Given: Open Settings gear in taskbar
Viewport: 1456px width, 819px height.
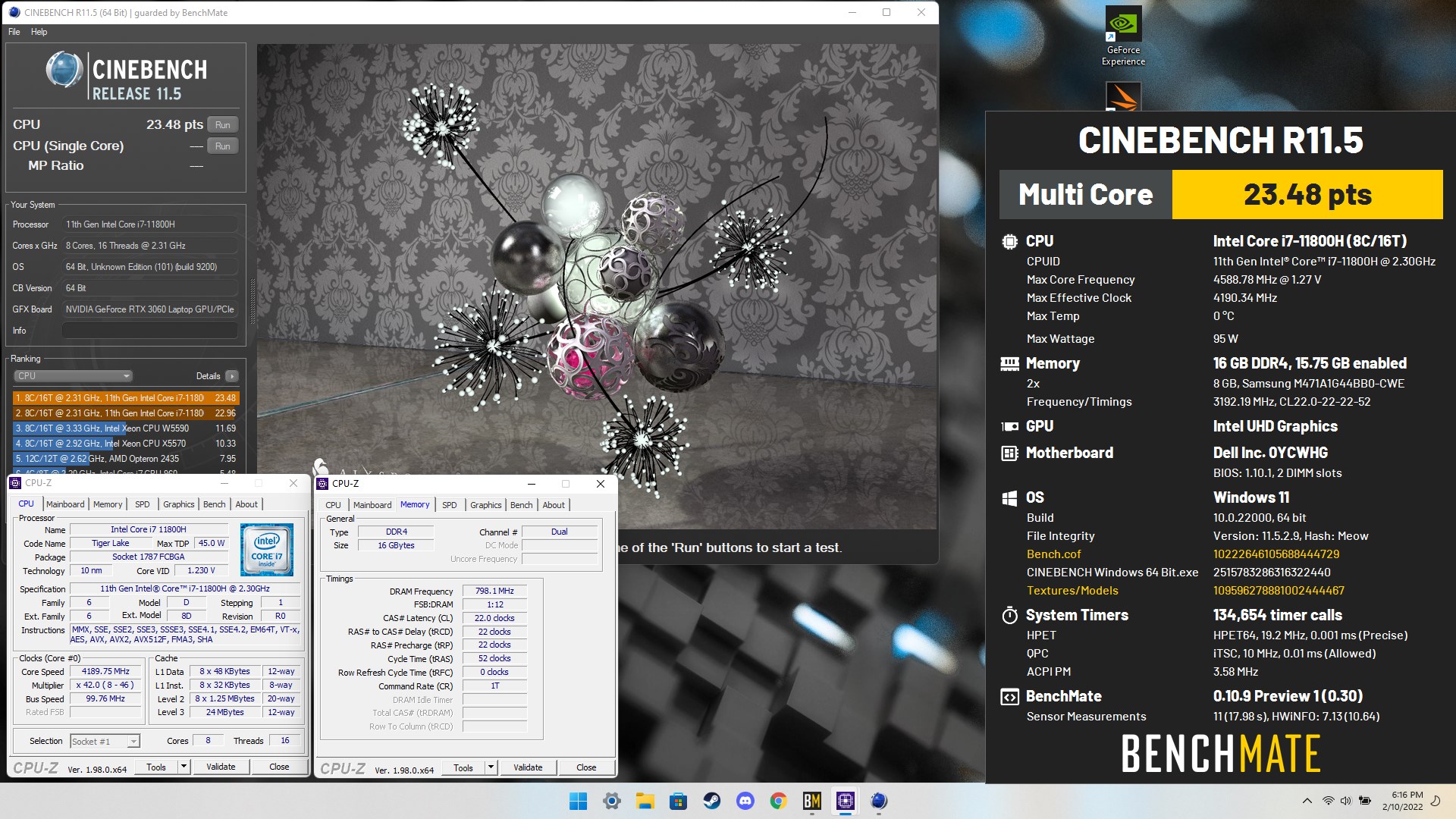Looking at the screenshot, I should click(611, 801).
